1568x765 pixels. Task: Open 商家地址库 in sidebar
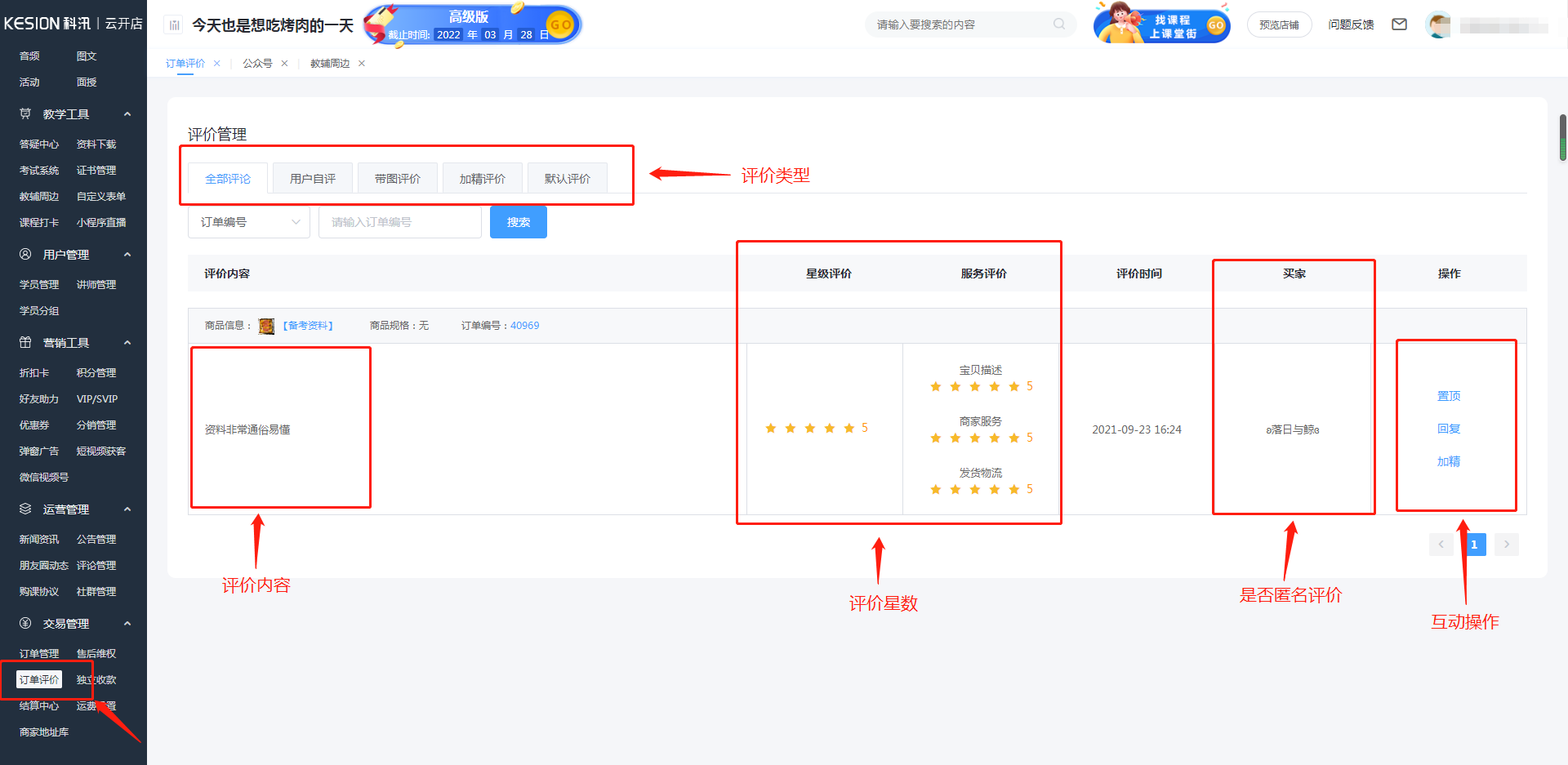coord(44,732)
